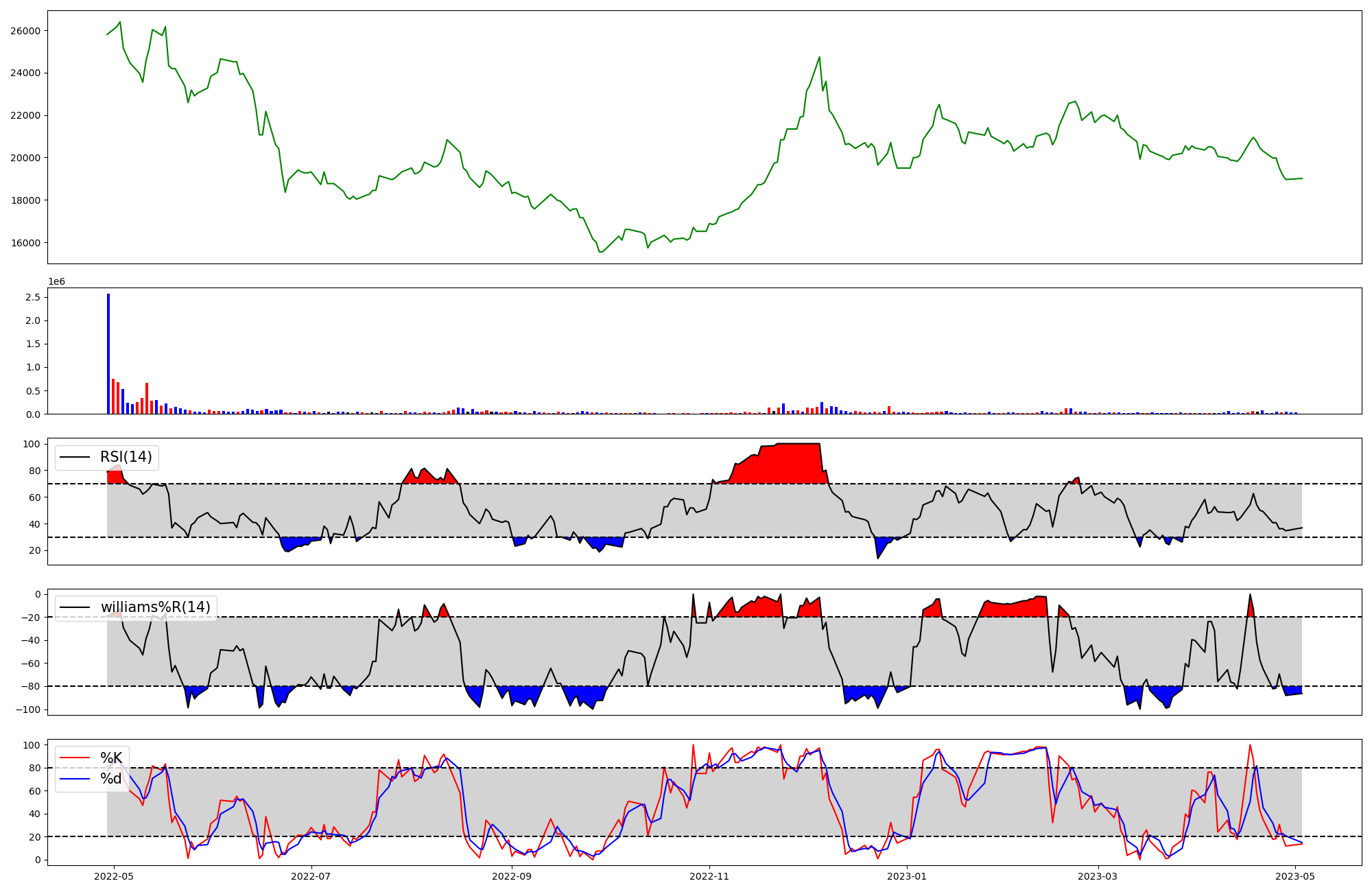Click the 1e6 scale label above volume
This screenshot has height=892, width=1372.
tap(56, 282)
